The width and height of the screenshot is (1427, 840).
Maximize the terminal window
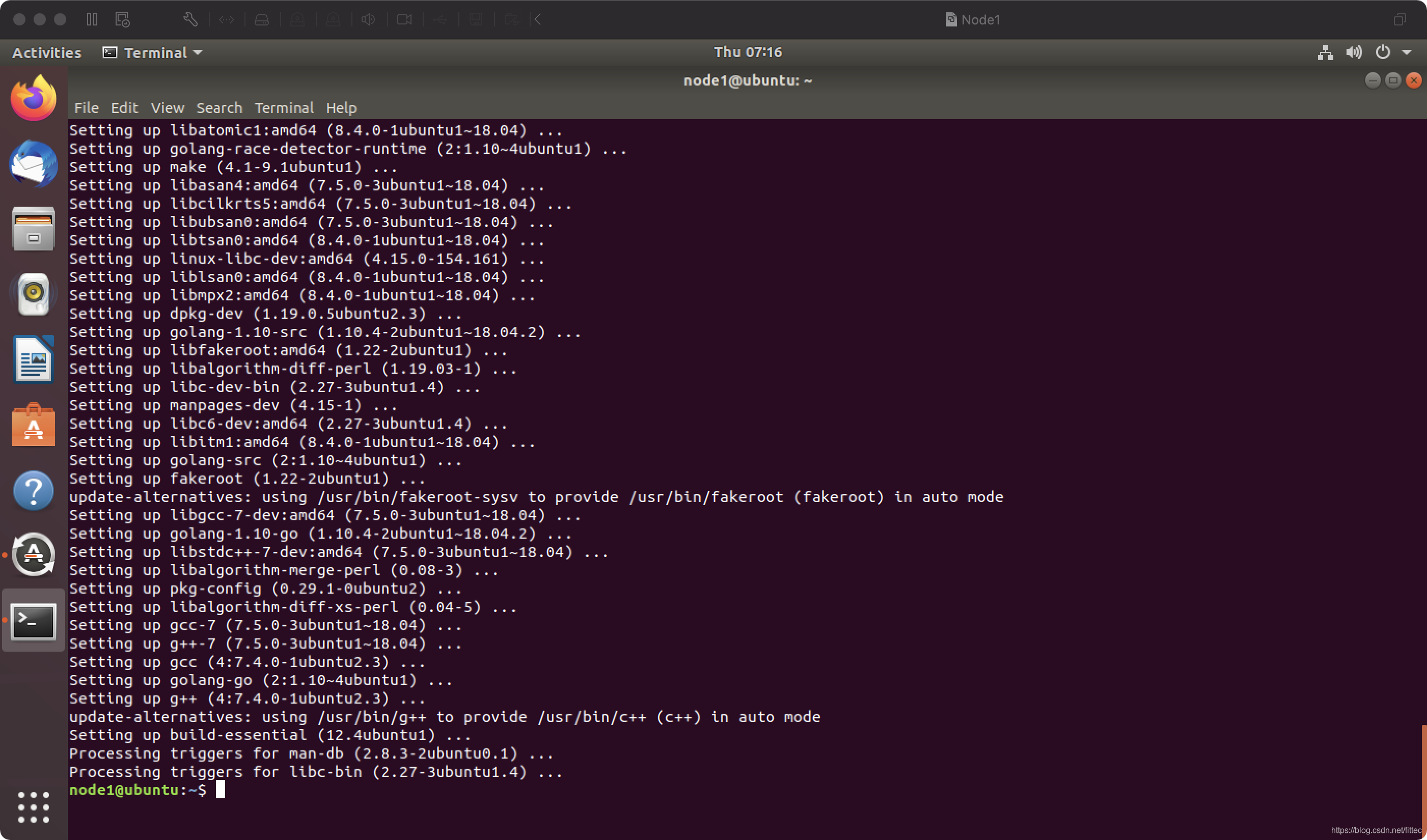1393,80
